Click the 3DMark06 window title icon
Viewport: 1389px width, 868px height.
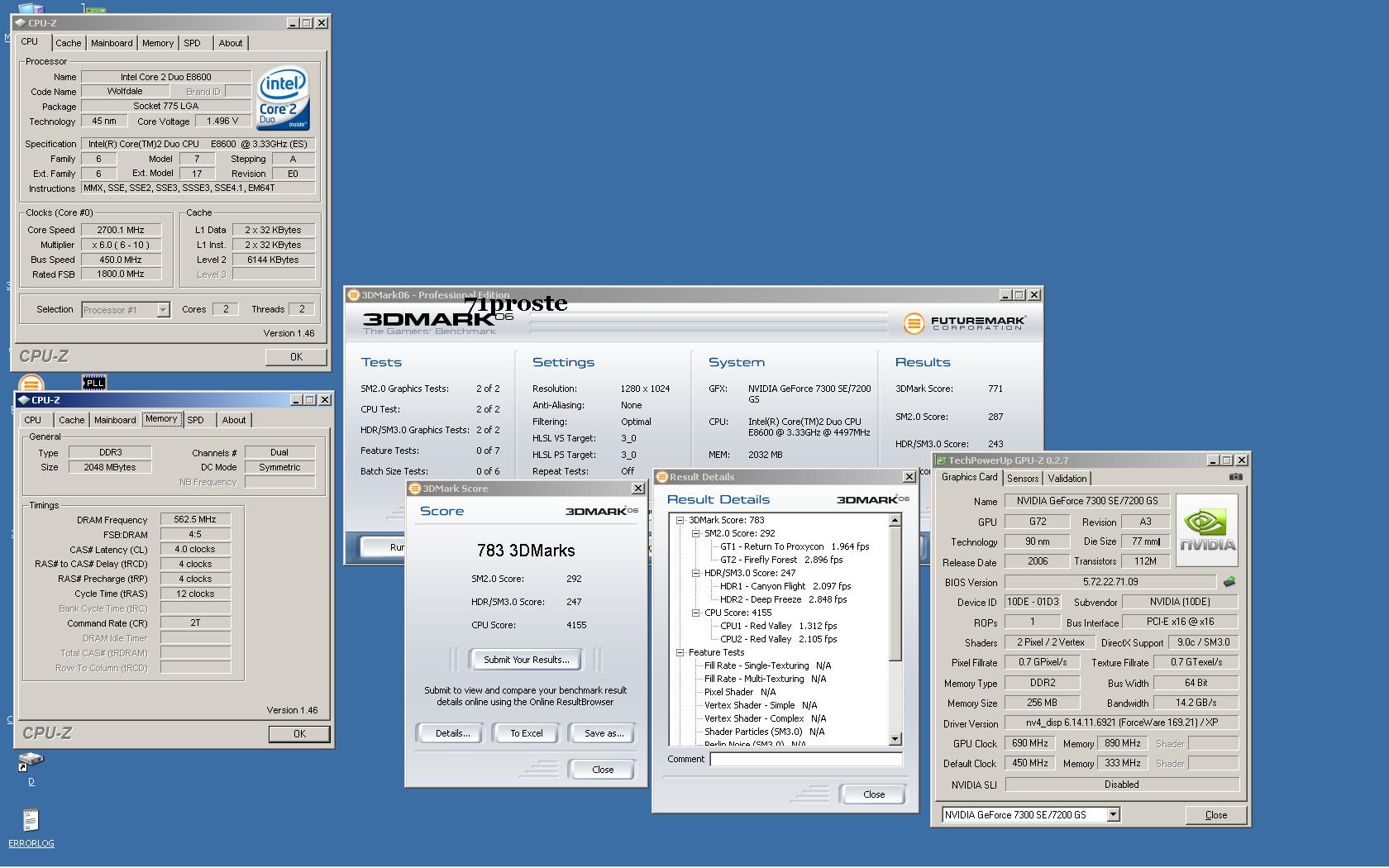tap(353, 295)
